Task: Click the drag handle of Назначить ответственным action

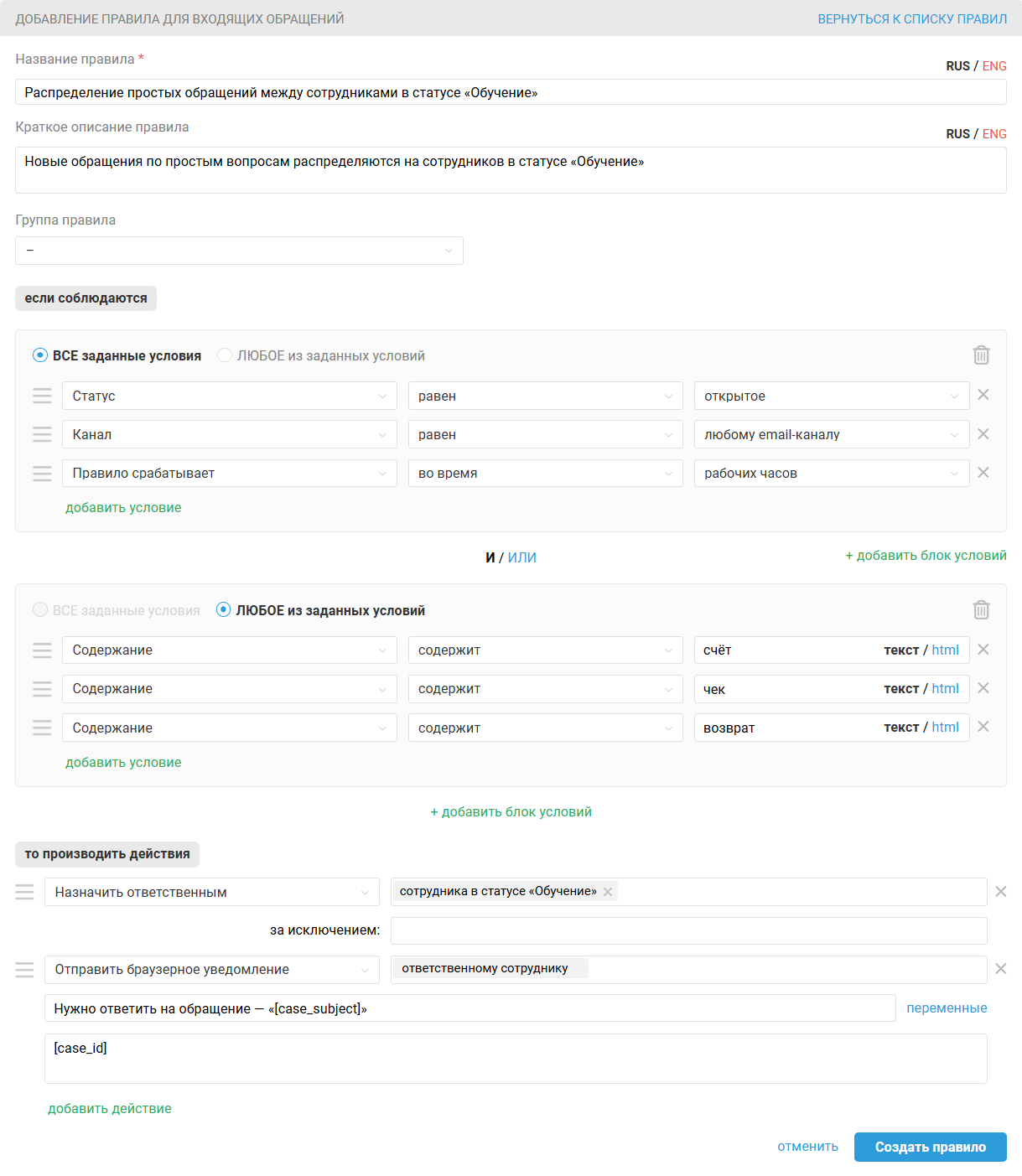Action: tap(25, 893)
